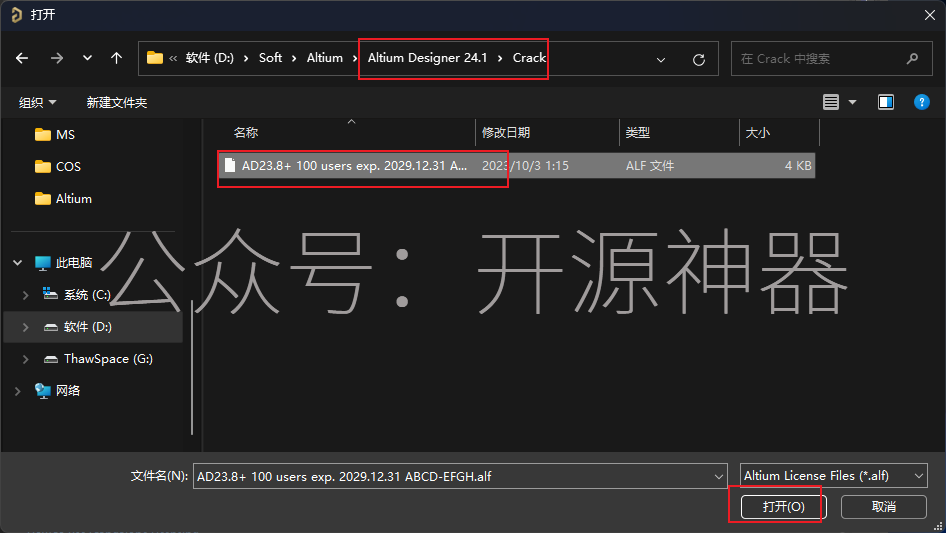Open the Altium License Files (*.alf) filter
The width and height of the screenshot is (946, 533).
(x=834, y=476)
